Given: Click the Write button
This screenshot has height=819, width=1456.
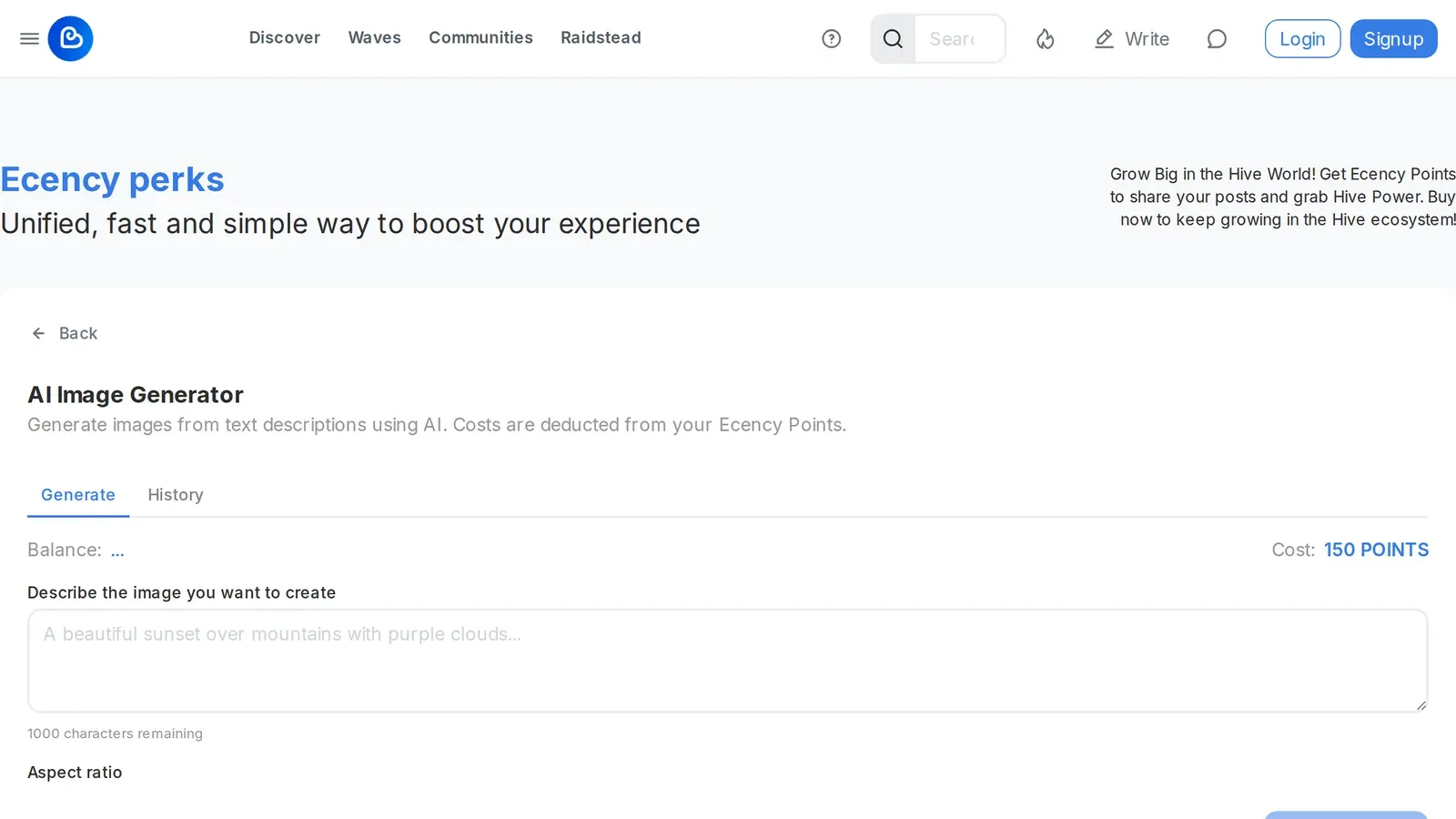Looking at the screenshot, I should [1132, 38].
